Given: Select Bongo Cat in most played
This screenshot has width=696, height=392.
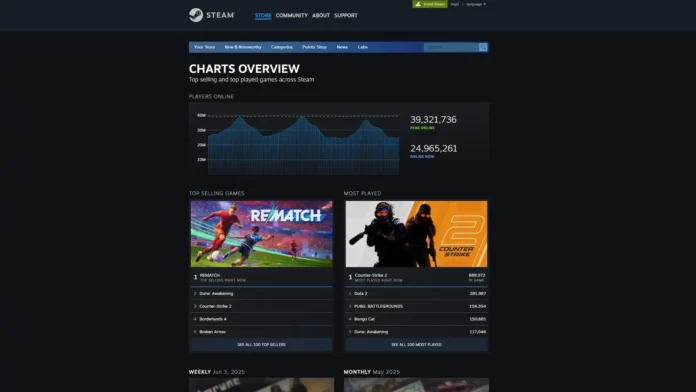Looking at the screenshot, I should click(416, 319).
